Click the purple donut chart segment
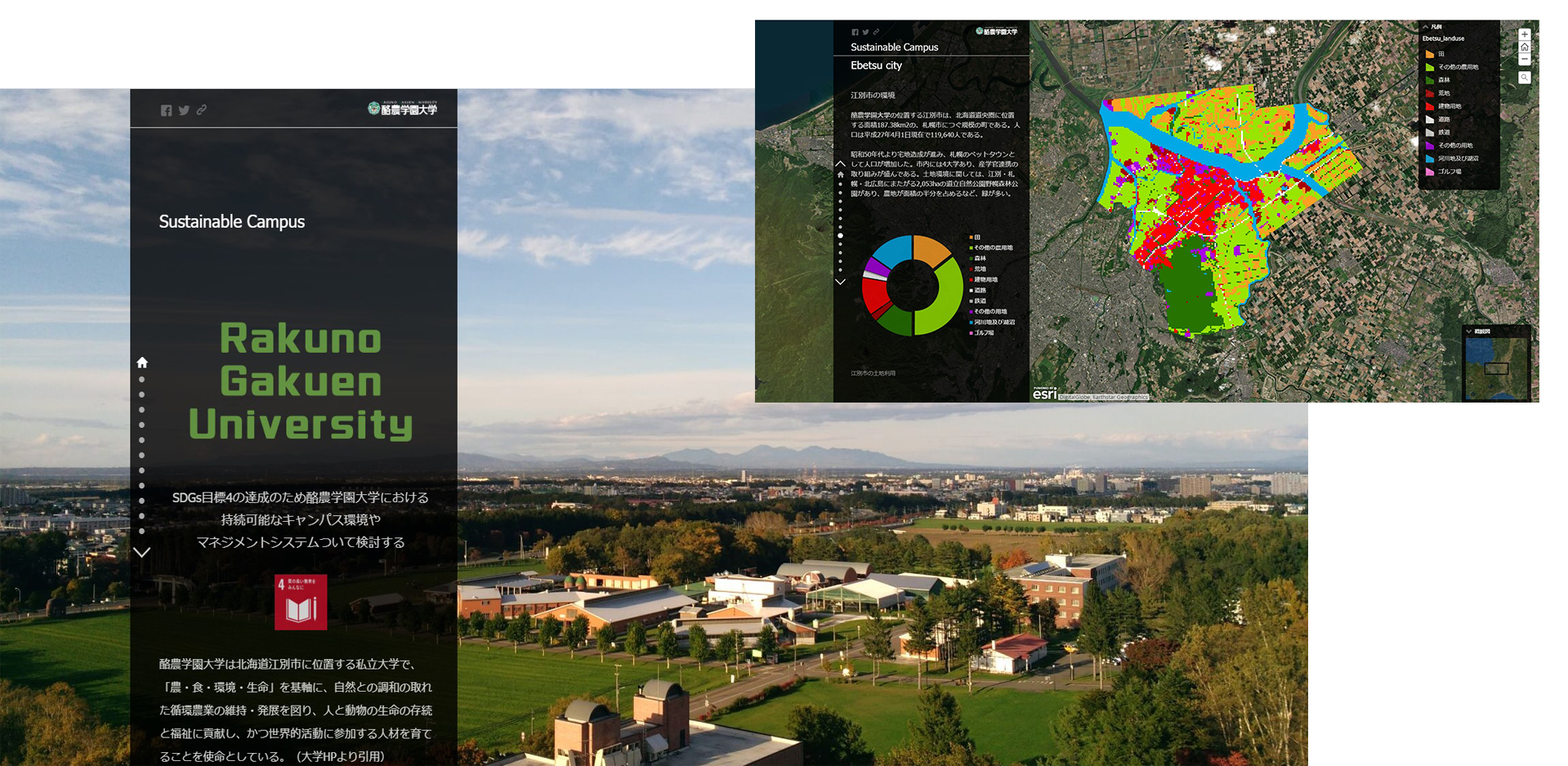Screen dimensions: 1568x766 [875, 267]
